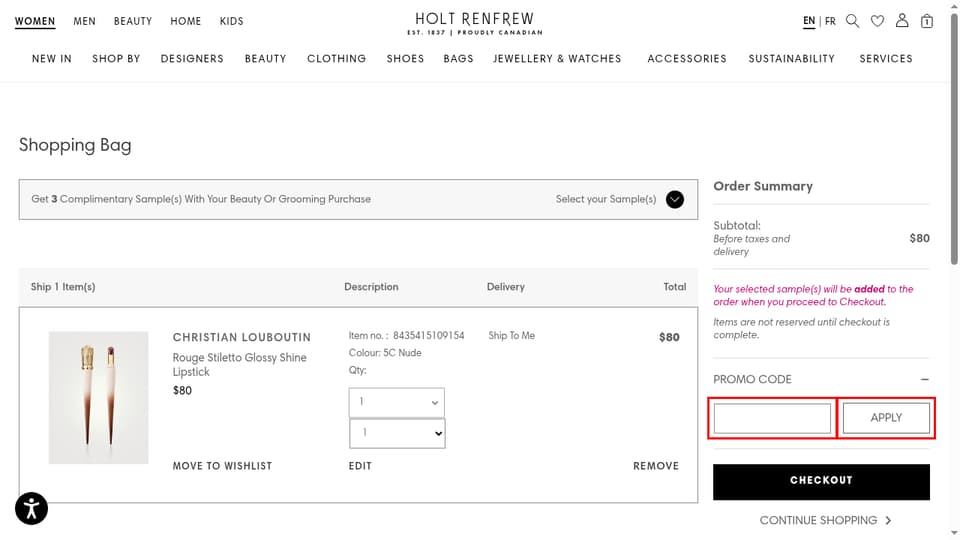Click the Checkout button
This screenshot has height=540, width=960.
click(x=821, y=482)
